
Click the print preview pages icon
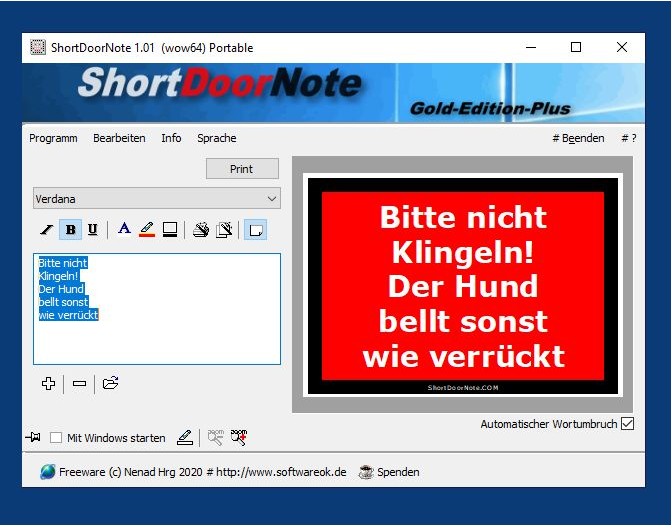224,230
